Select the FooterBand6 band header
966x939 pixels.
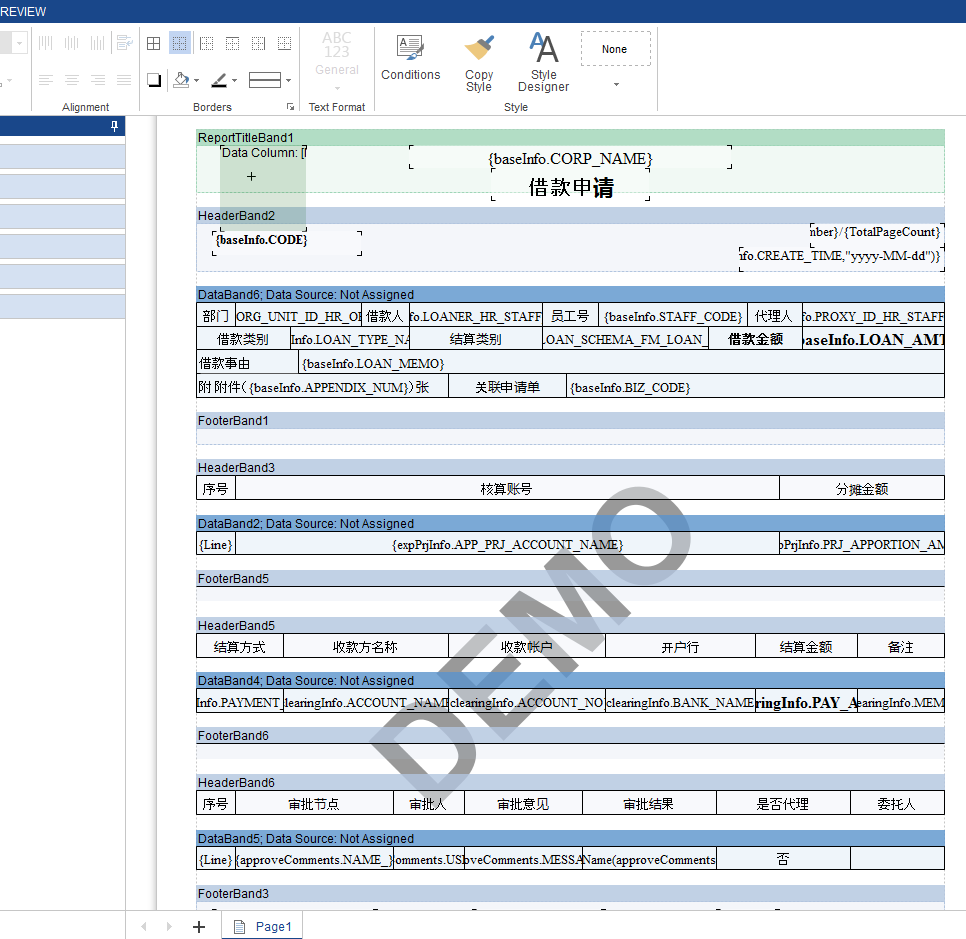(570, 736)
